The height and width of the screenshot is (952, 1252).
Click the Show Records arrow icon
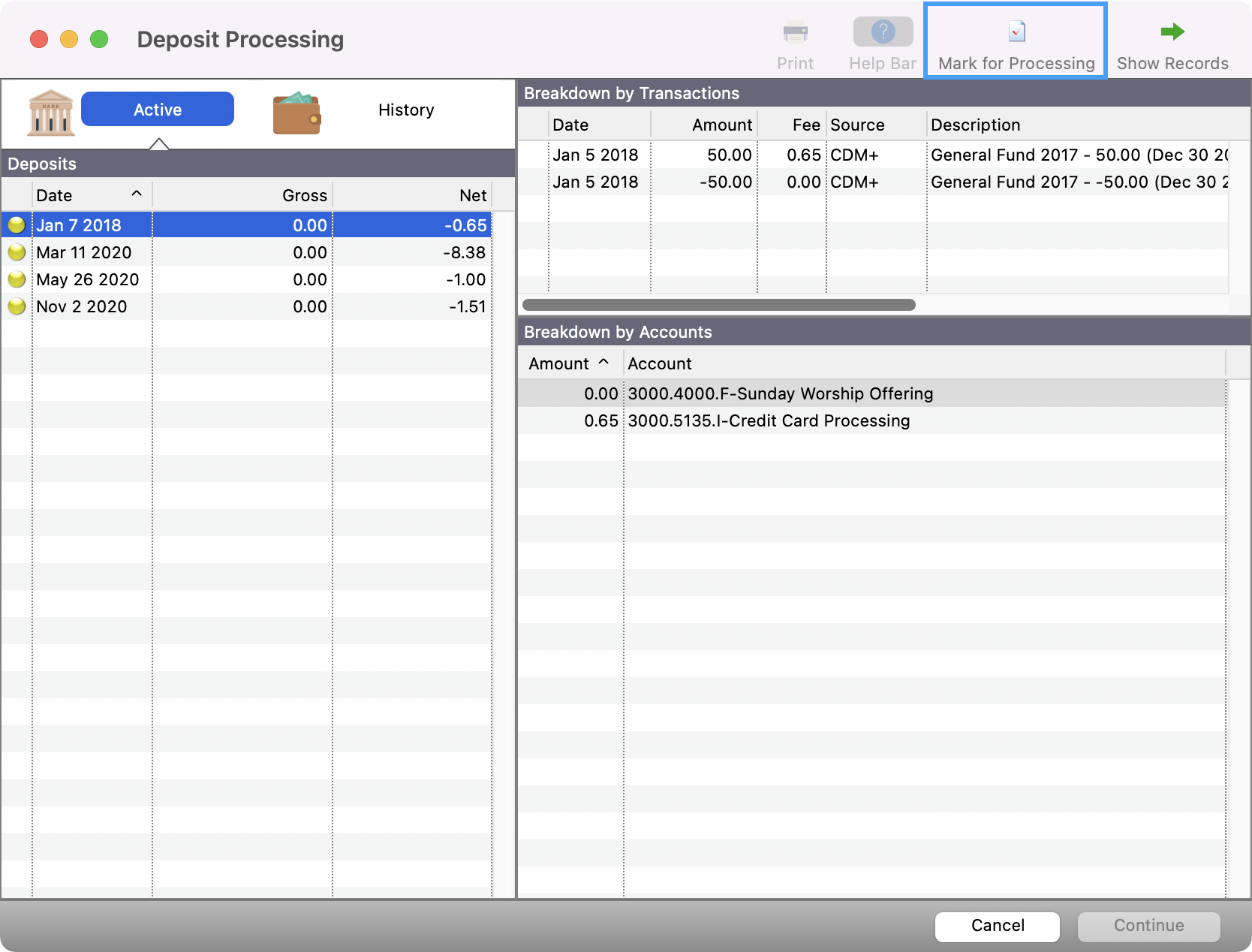(x=1171, y=32)
